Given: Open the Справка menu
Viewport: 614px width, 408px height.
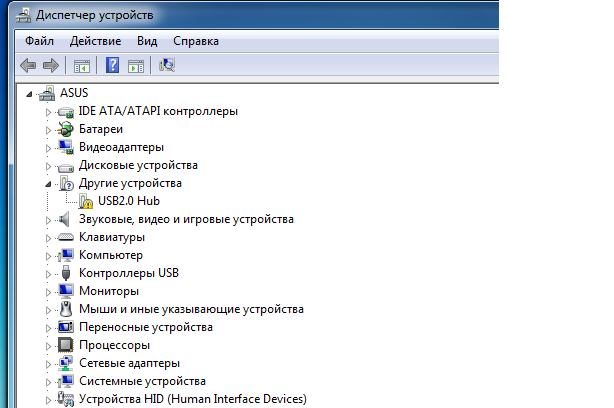Looking at the screenshot, I should [x=196, y=41].
